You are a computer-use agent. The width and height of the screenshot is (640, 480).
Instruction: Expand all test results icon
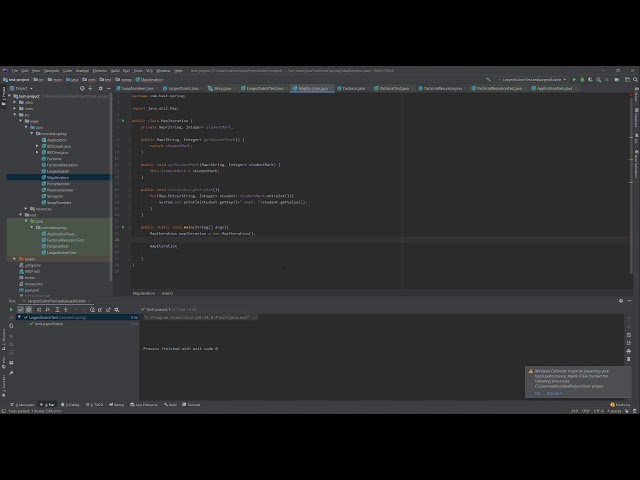57,309
